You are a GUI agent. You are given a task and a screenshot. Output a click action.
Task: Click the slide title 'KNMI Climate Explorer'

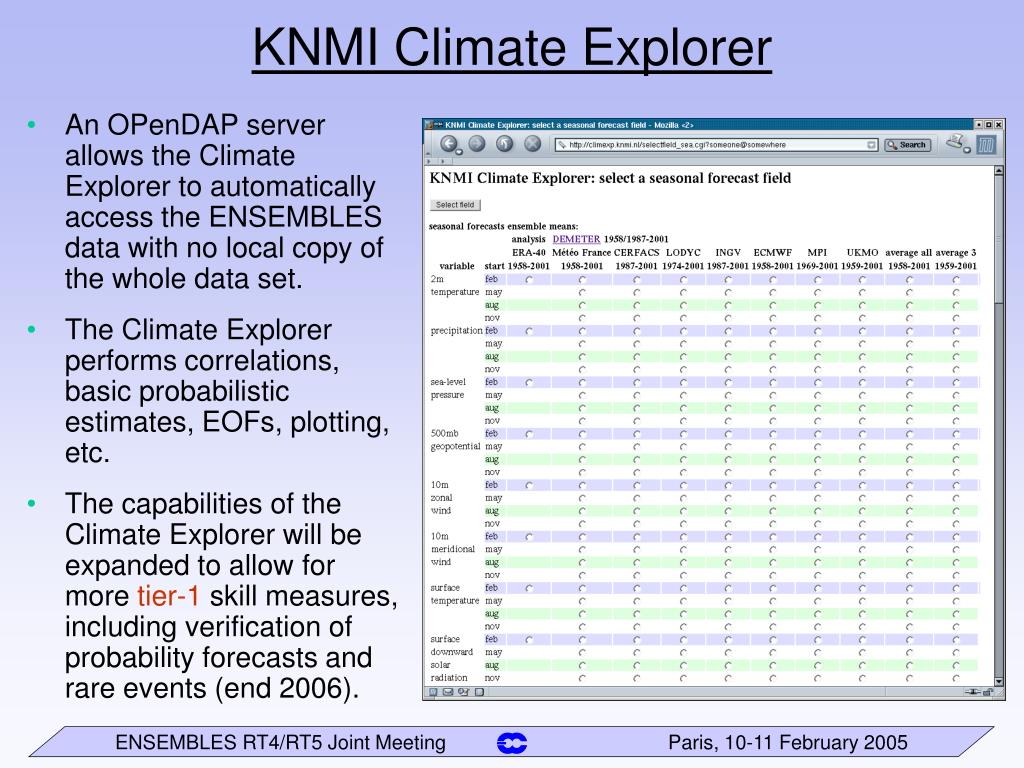(512, 48)
